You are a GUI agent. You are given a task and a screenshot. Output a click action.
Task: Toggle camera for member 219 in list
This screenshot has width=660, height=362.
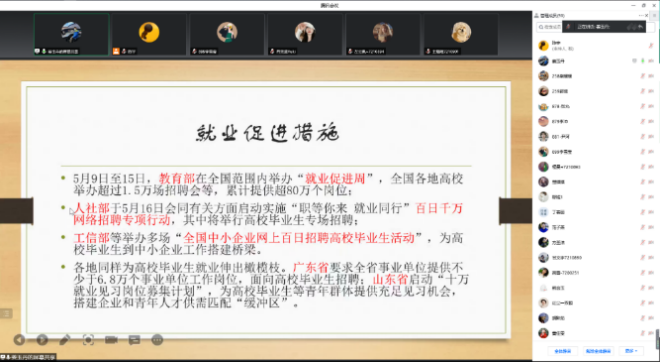(x=651, y=91)
